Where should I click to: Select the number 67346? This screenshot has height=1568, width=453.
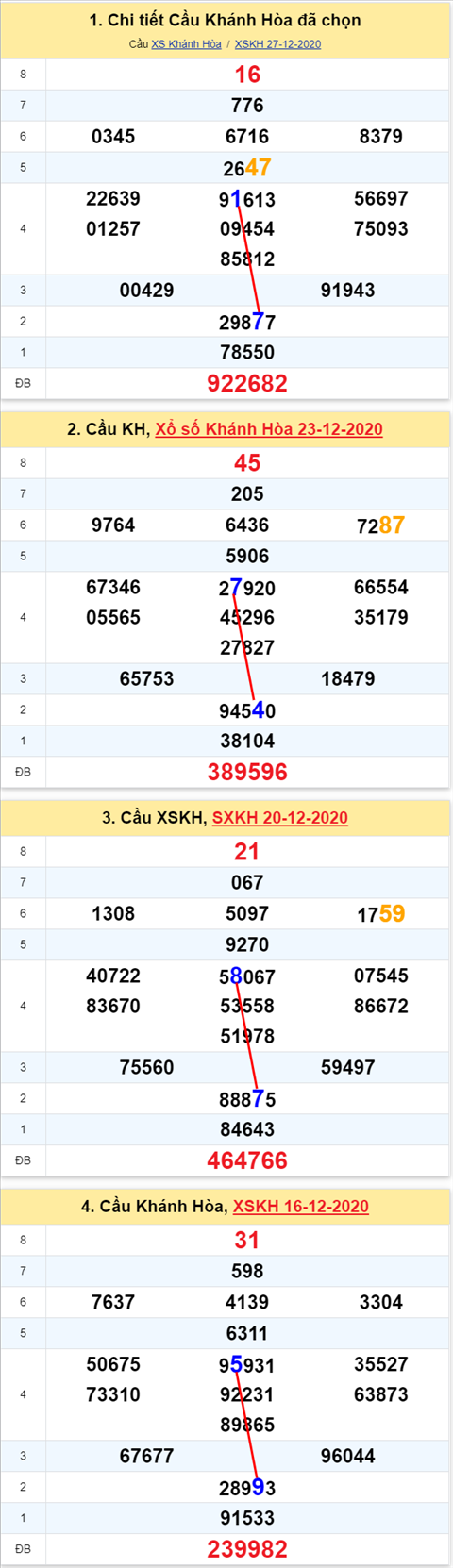click(113, 588)
